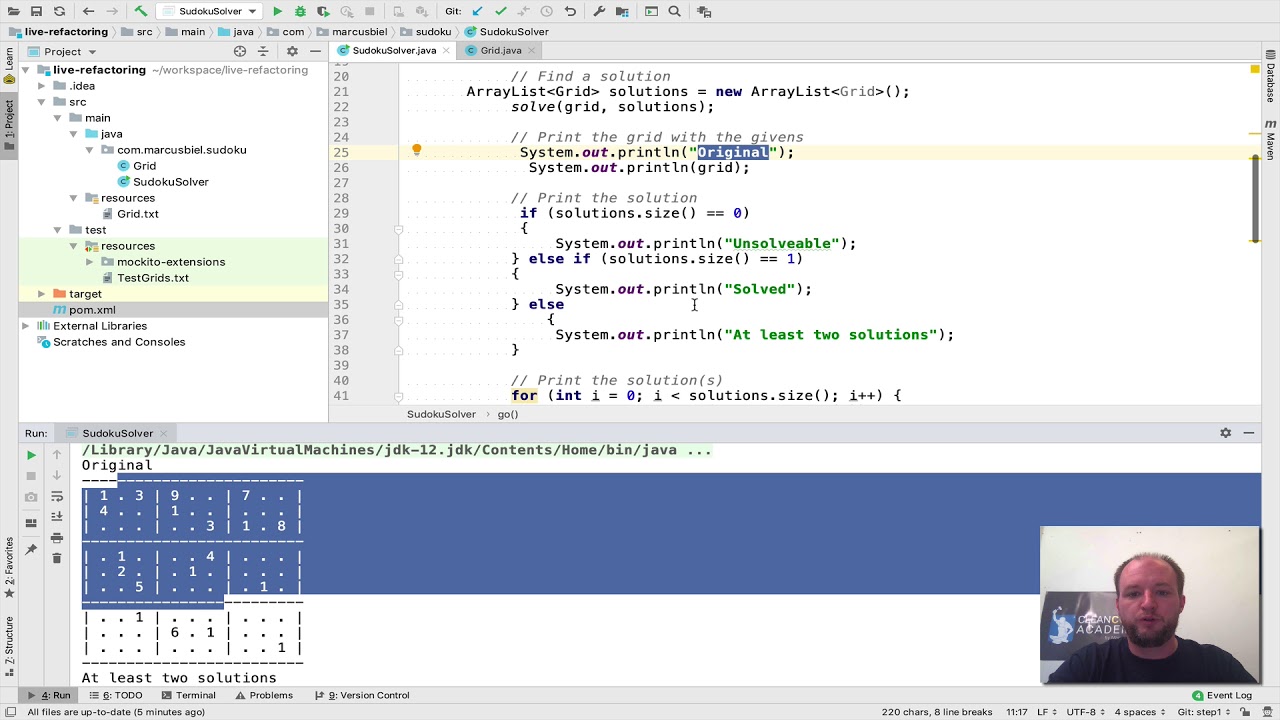Save all files with the floppy icon
1280x720 pixels.
click(36, 11)
